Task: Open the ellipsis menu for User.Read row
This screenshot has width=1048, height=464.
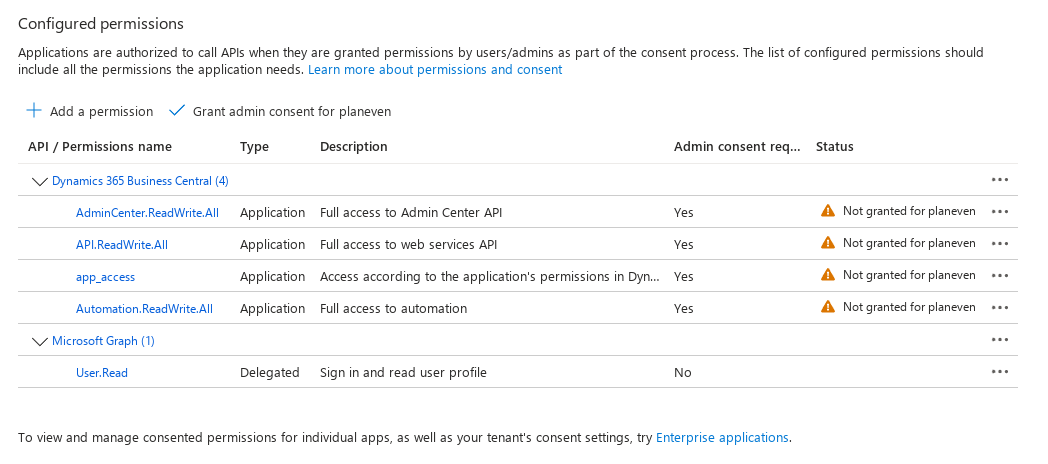Action: (1000, 372)
